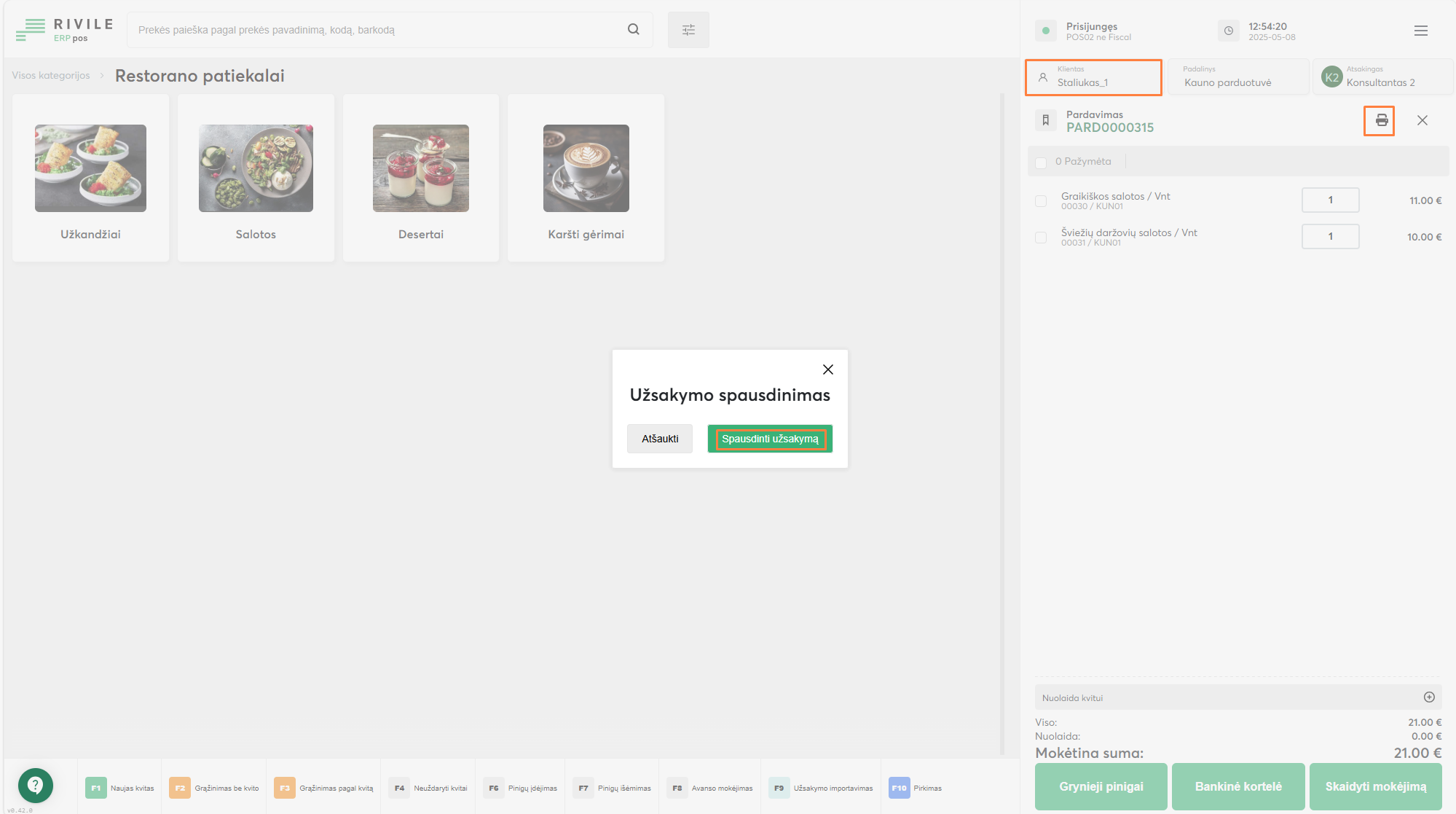The width and height of the screenshot is (1456, 814).
Task: Open the Atsakingas Konsultantas 2 selector
Action: pyautogui.click(x=1382, y=77)
